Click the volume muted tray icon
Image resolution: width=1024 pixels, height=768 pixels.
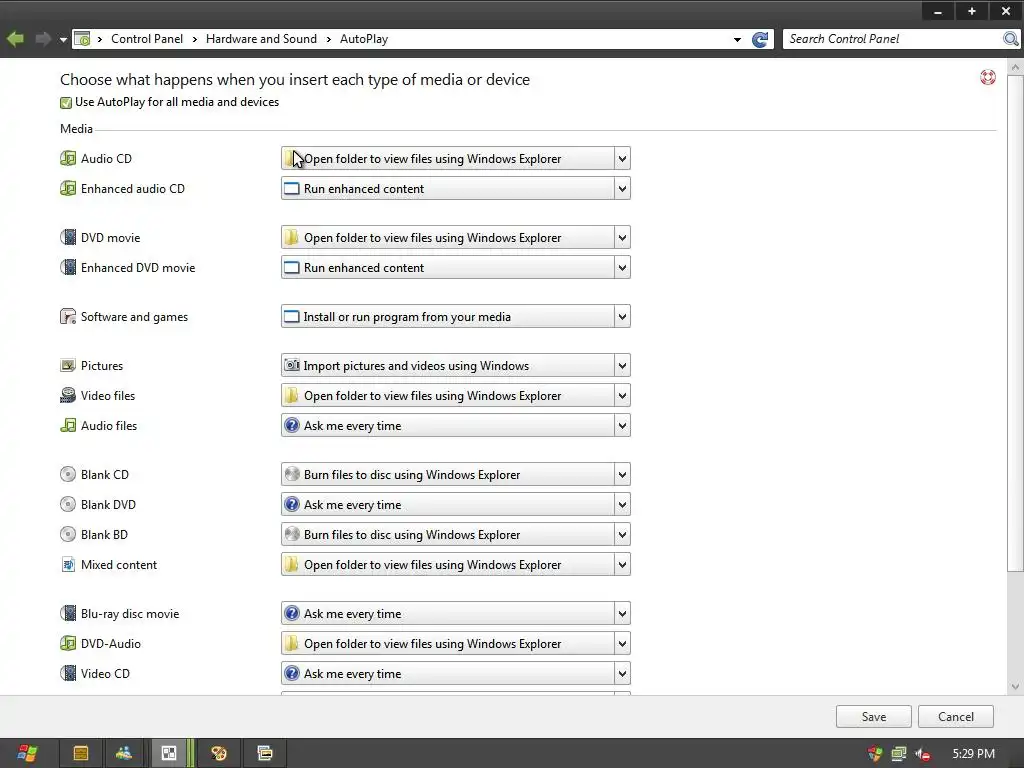tap(923, 754)
